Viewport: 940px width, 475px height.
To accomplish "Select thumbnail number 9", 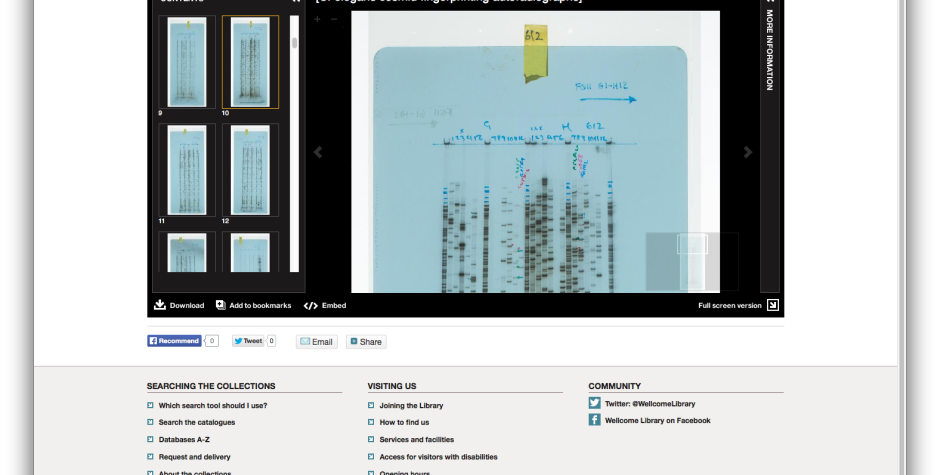I will tap(187, 62).
